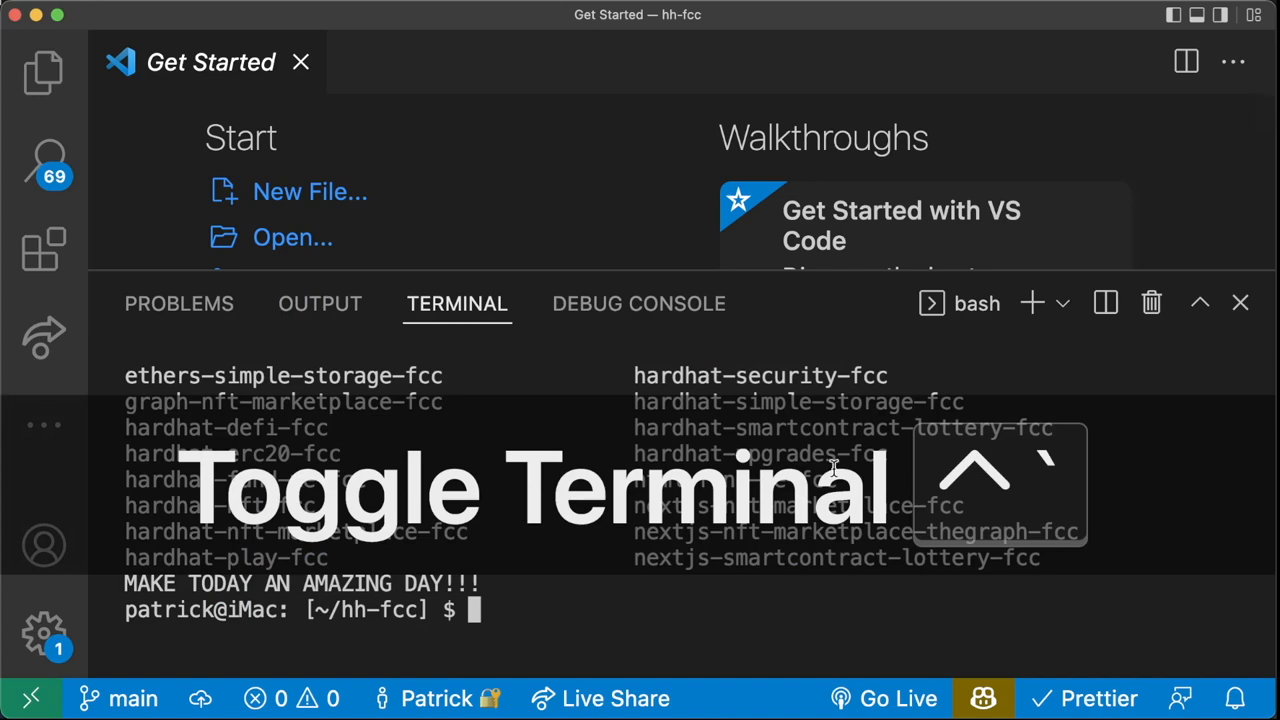Switch to the DEBUG CONSOLE tab
The image size is (1280, 720).
(x=638, y=303)
